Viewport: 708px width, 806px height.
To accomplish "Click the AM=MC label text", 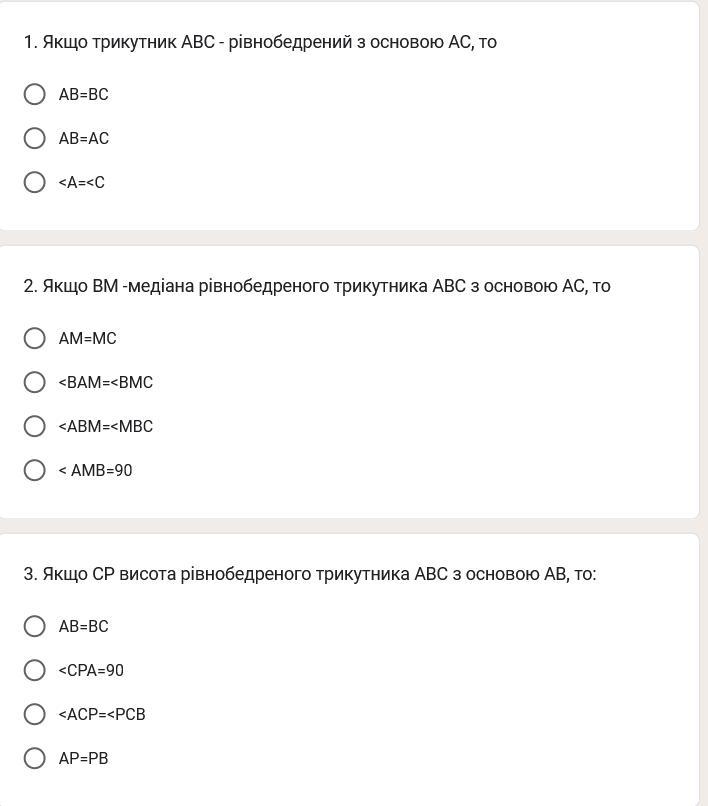I will point(88,338).
